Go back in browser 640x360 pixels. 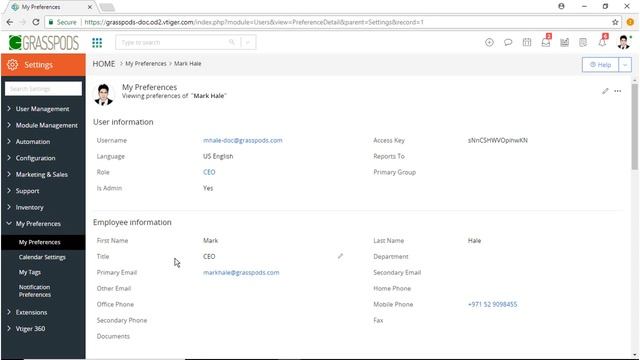10,22
